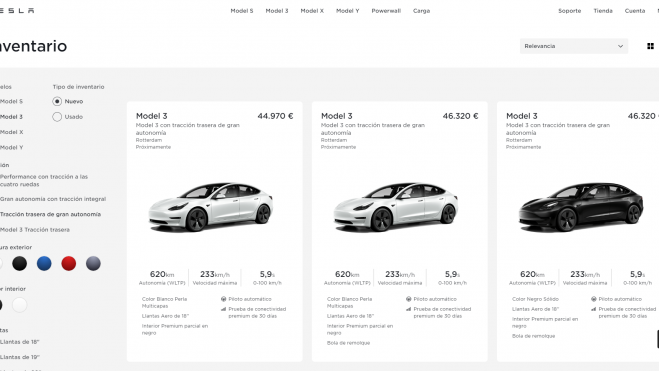Screen dimensions: 659x371
Task: Pick grey exterior paint swatch
Action: [93, 263]
